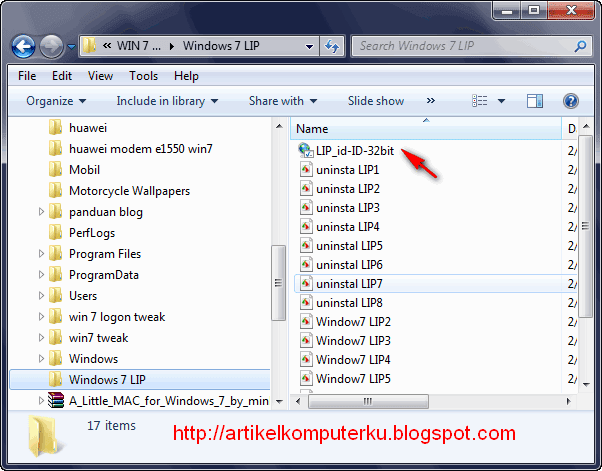The height and width of the screenshot is (471, 602).
Task: Expand the Program Files folder
Action: pos(41,254)
